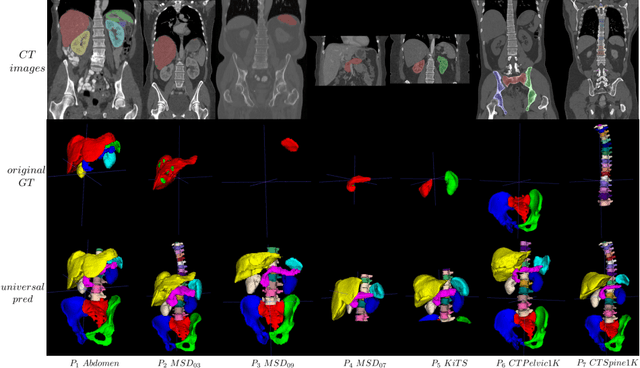The image size is (640, 368).
Task: Select the P1 Abdomen original GT rendering
Action: tap(93, 155)
